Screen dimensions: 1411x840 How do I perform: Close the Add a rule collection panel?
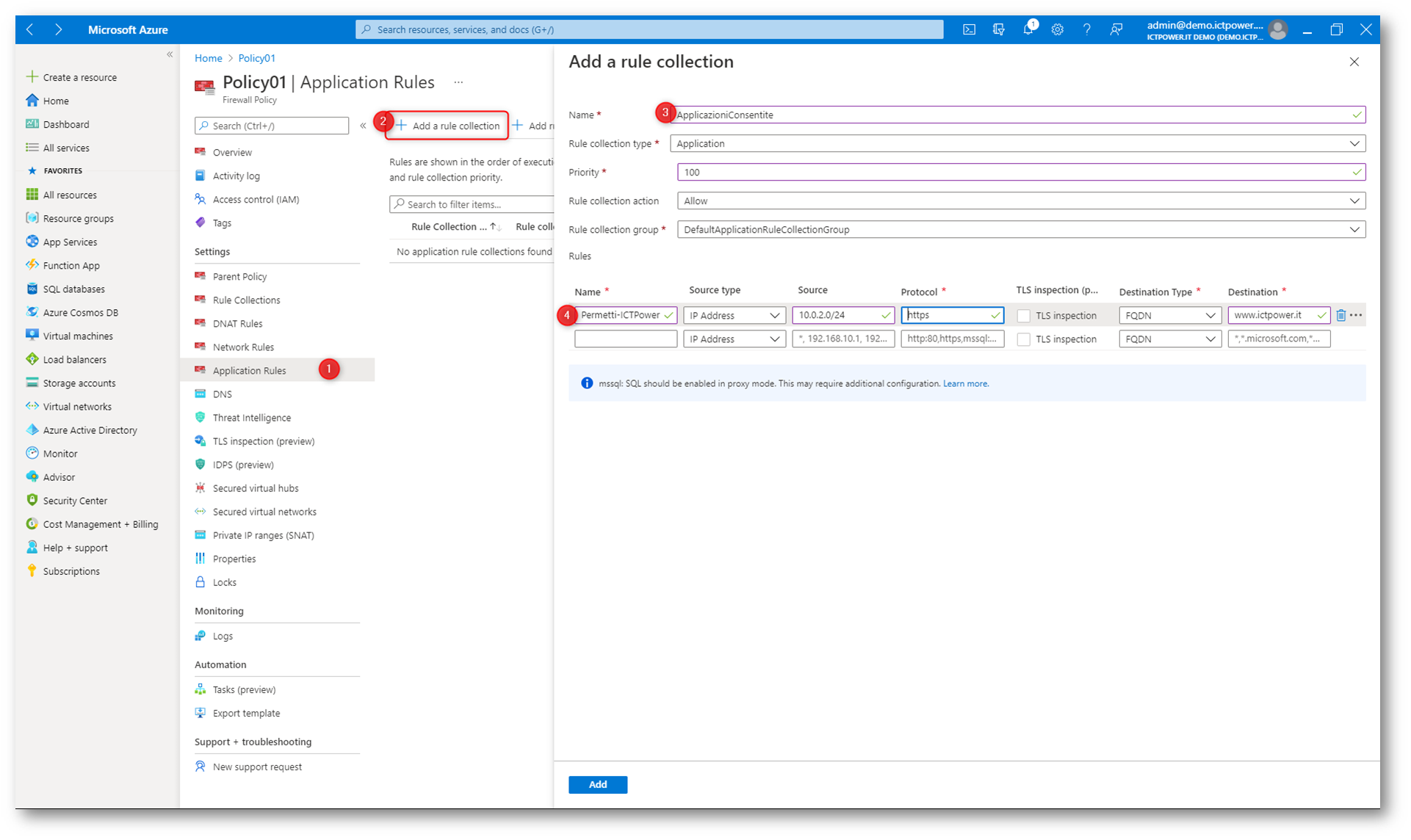pos(1354,62)
